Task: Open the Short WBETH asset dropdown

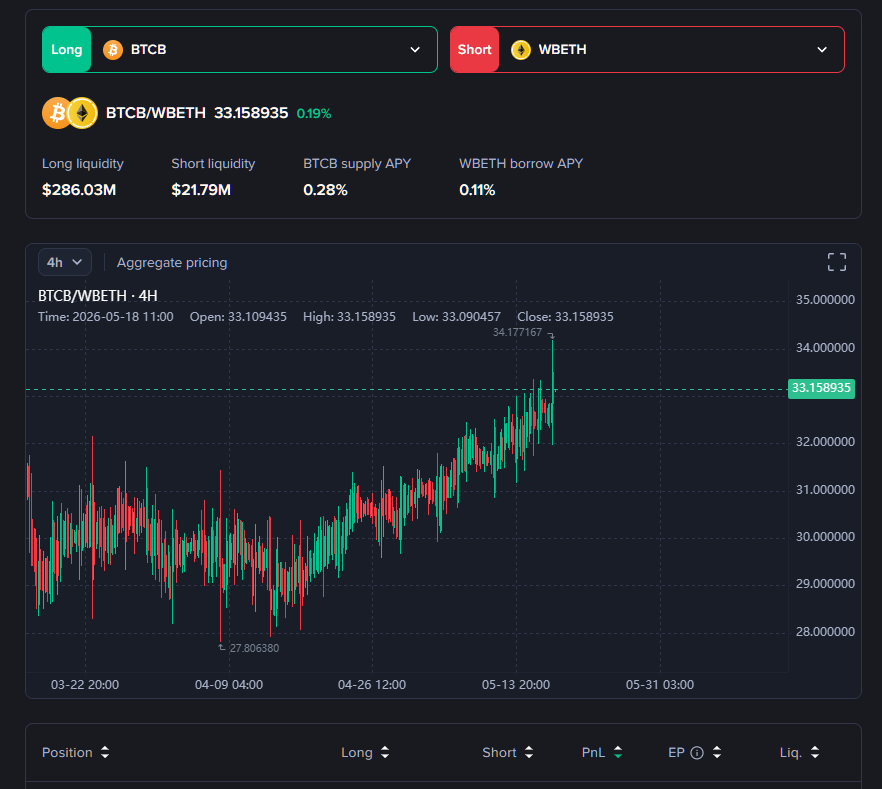Action: click(647, 49)
